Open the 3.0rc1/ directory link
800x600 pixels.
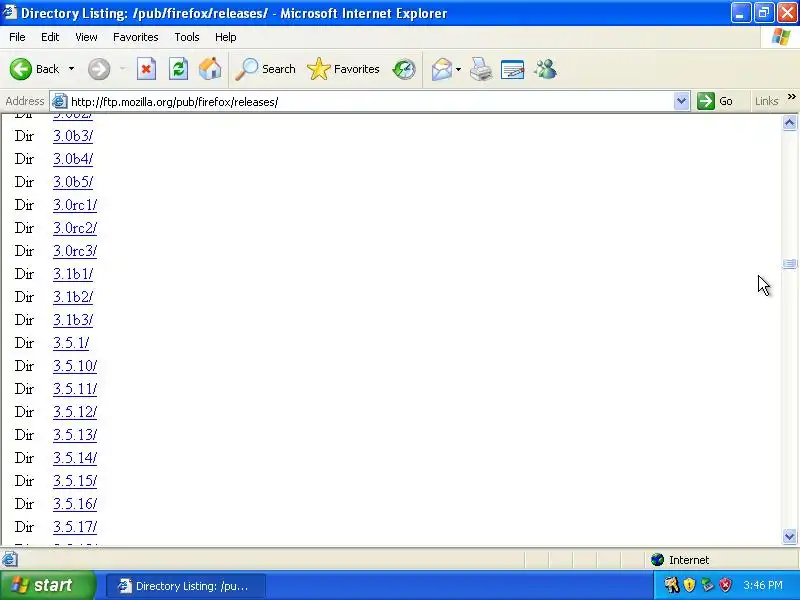pyautogui.click(x=75, y=205)
